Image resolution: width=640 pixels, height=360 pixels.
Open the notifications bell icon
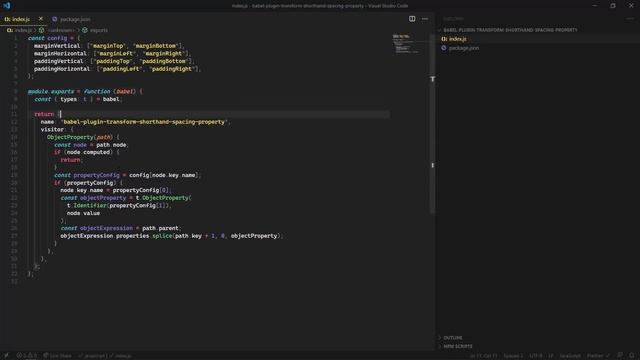click(632, 356)
